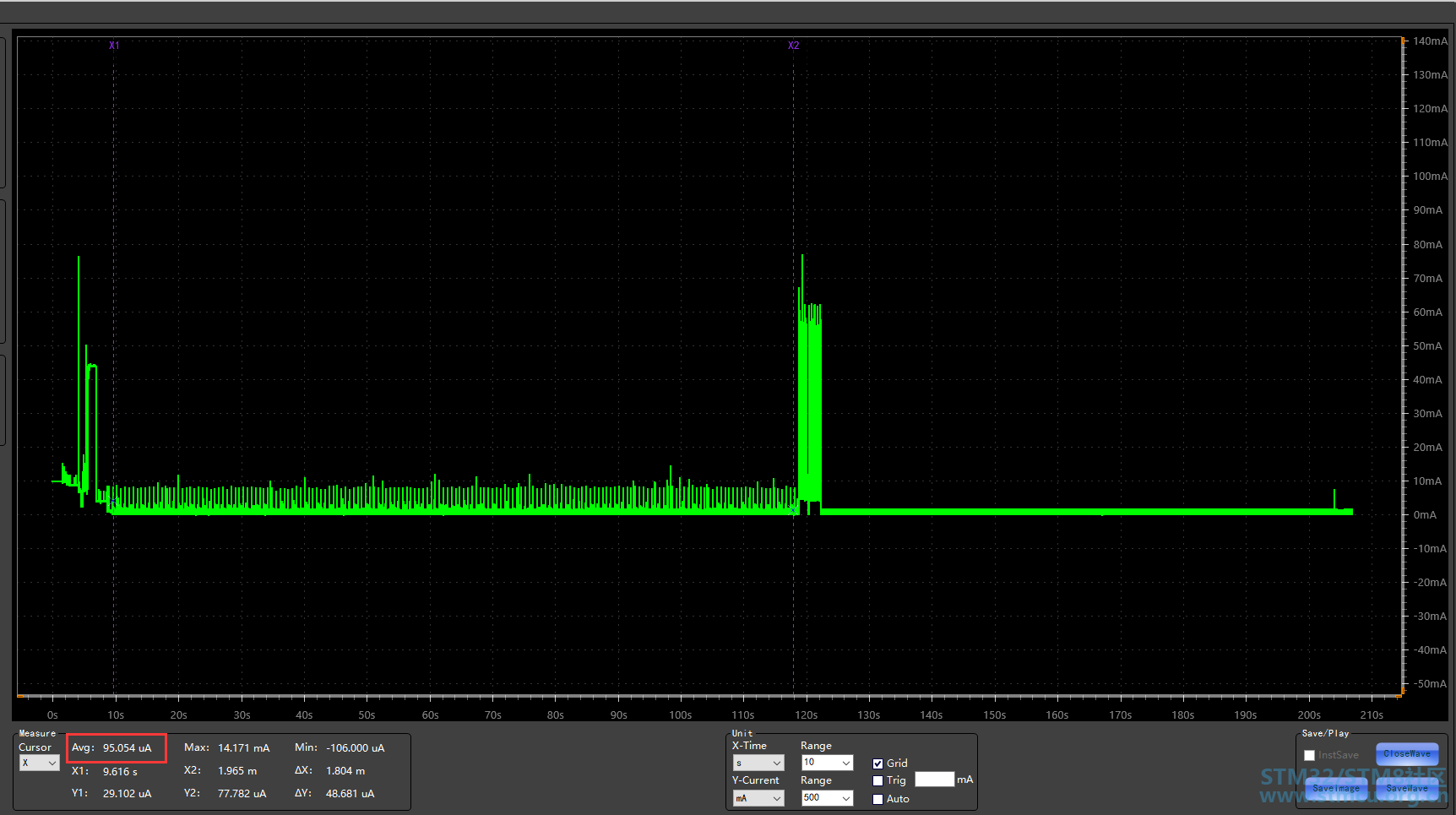Open the X-Time unit dropdown
This screenshot has height=815, width=1456.
click(758, 763)
